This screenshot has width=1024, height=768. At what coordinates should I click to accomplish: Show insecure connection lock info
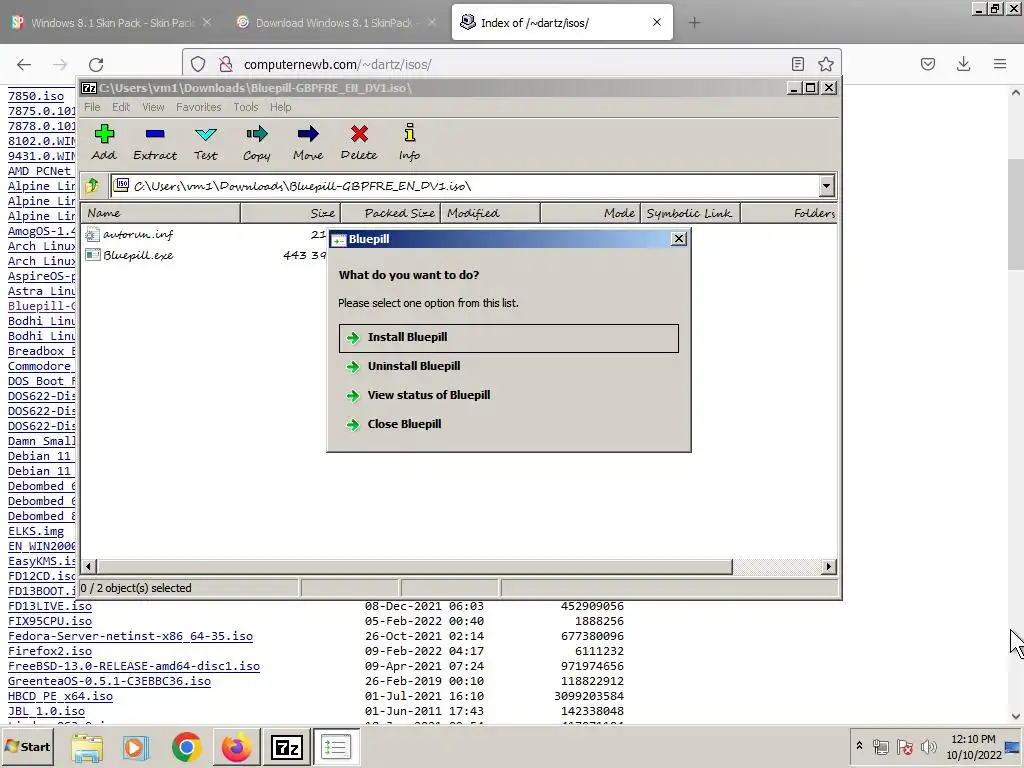coord(226,64)
